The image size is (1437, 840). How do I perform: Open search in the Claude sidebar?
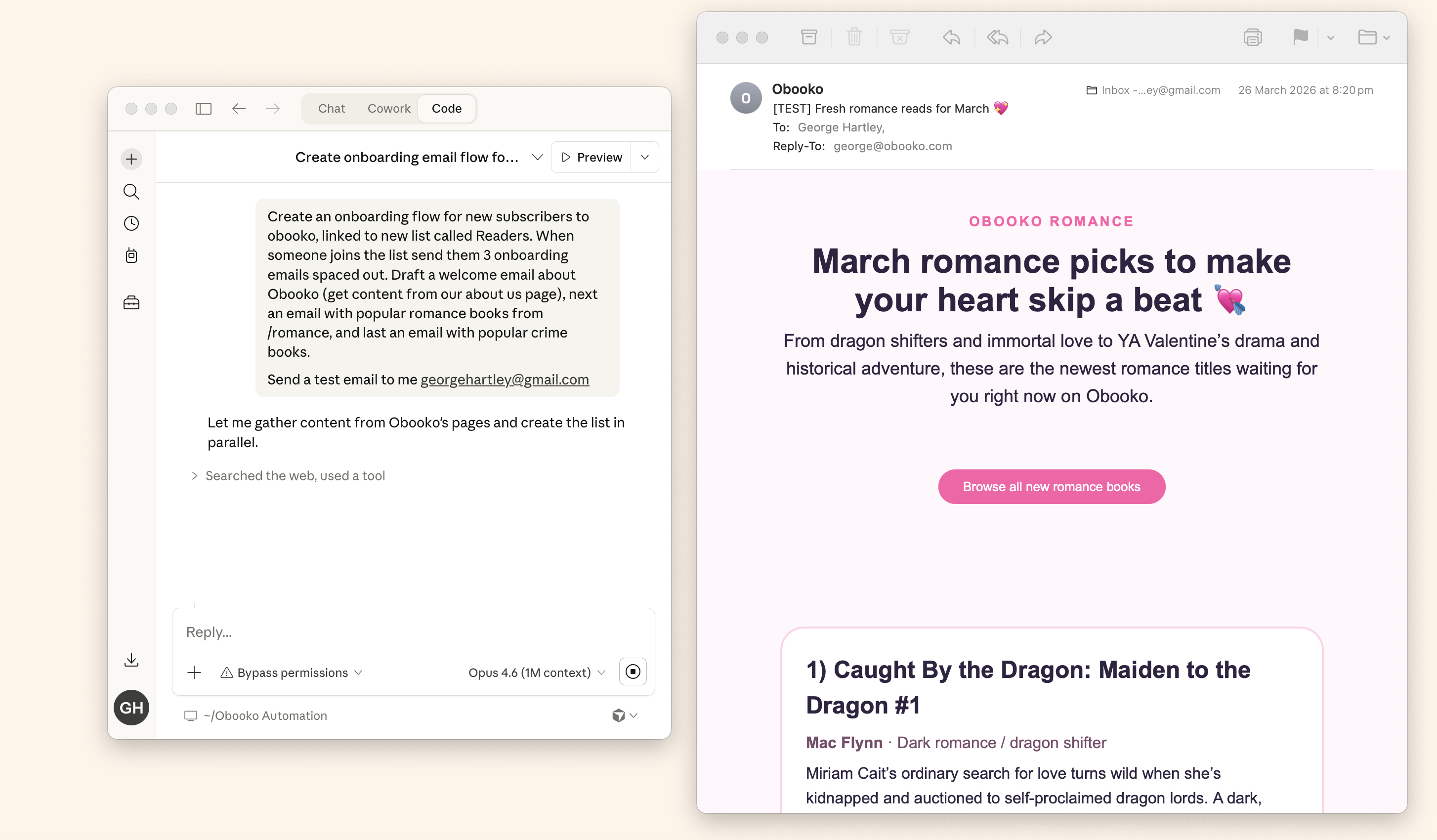coord(131,192)
